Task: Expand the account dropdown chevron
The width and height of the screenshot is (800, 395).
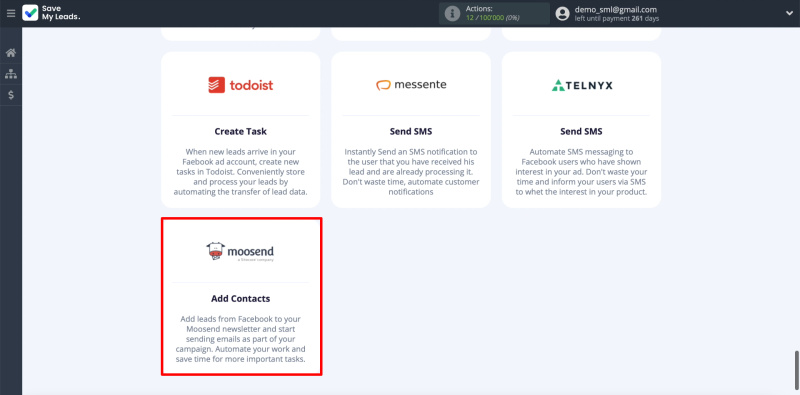Action: (x=789, y=14)
